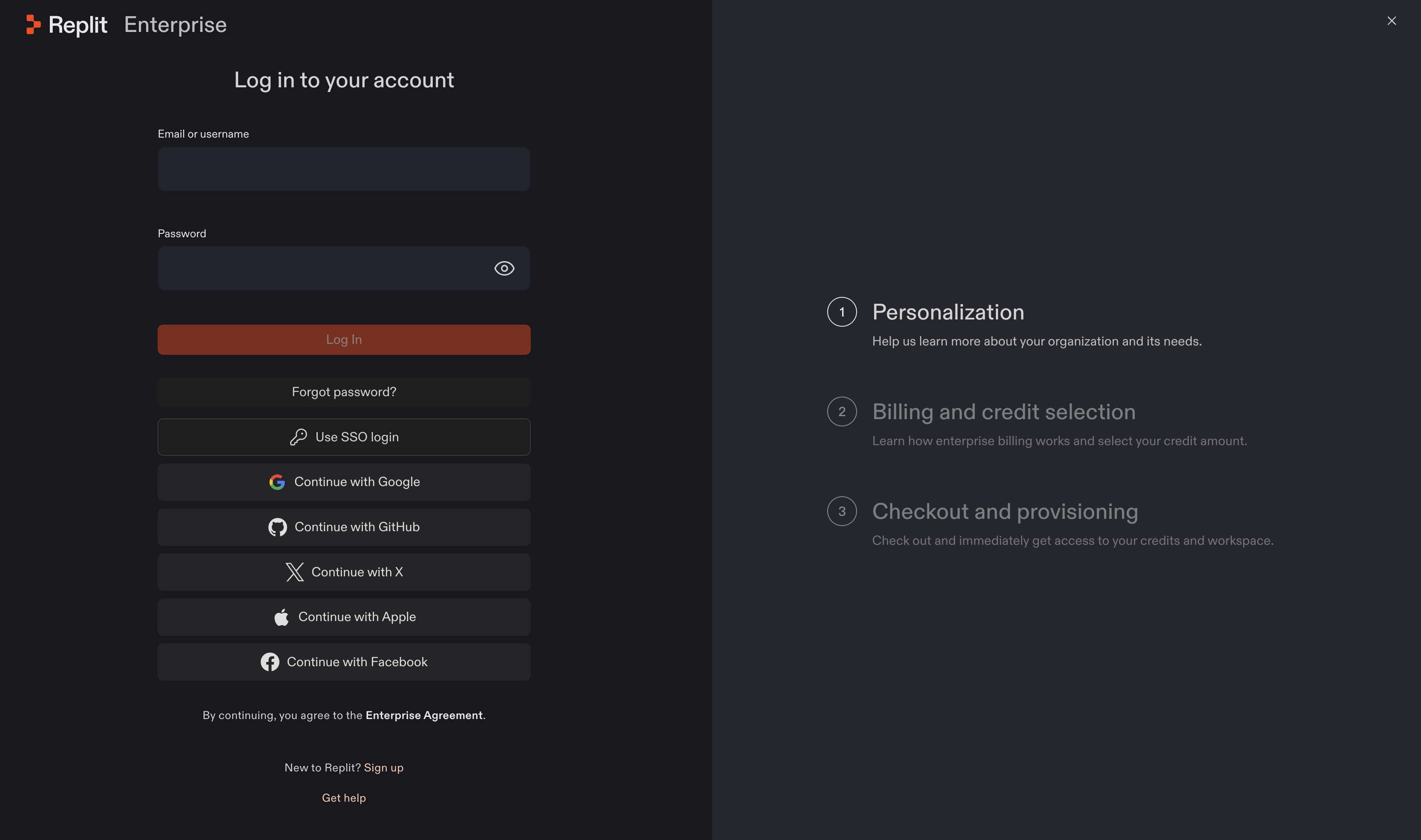The height and width of the screenshot is (840, 1421).
Task: Click Billing and credit selection heading
Action: 1004,411
